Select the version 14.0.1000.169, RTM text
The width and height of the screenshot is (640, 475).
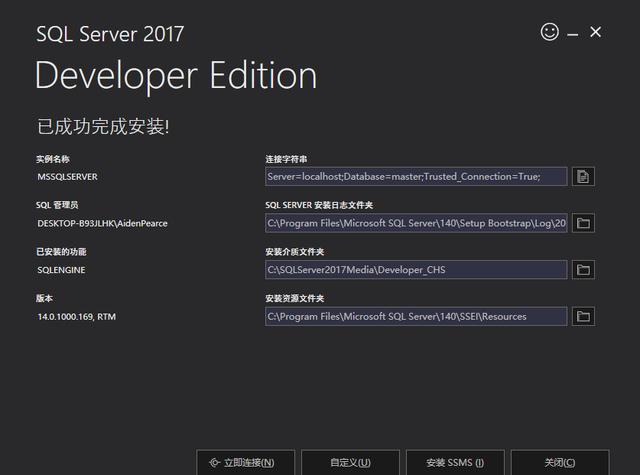tap(76, 317)
